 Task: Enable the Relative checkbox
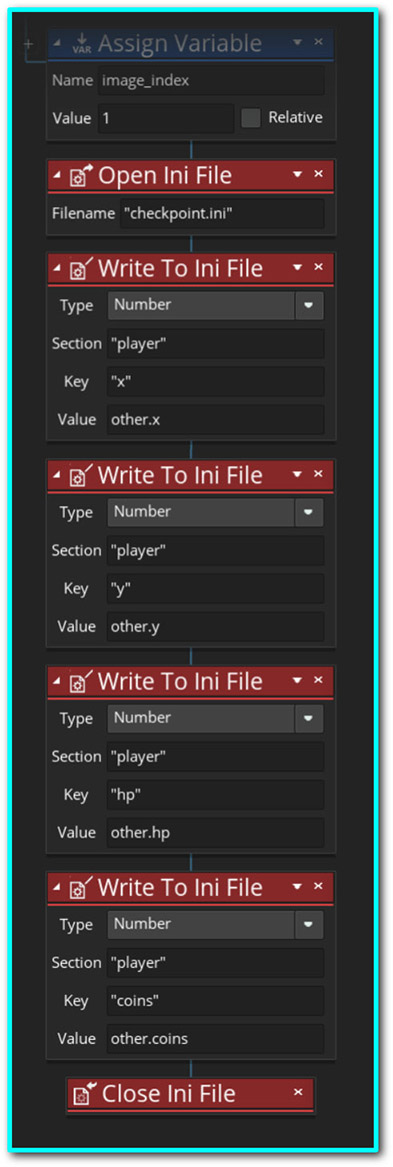tap(252, 118)
